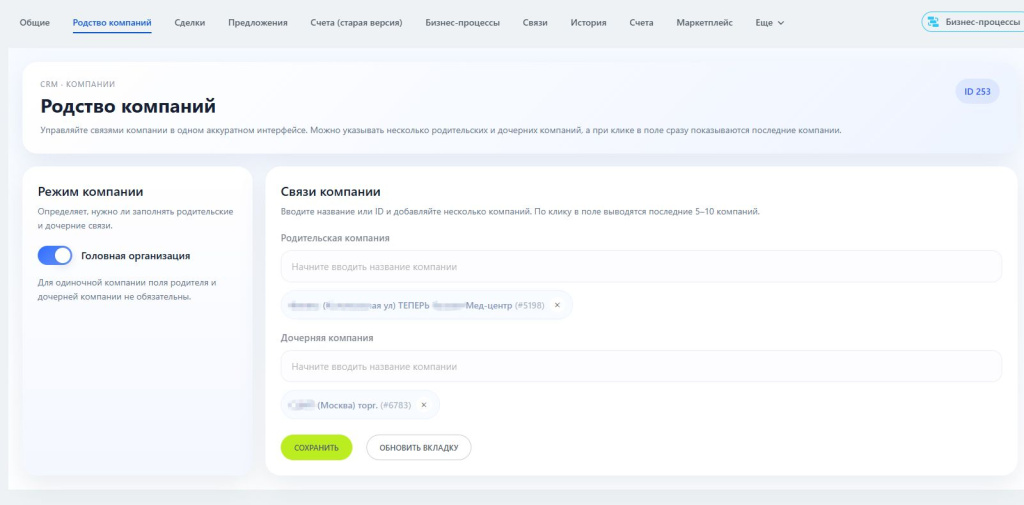Image resolution: width=1024 pixels, height=505 pixels.
Task: Switch to the История tab
Action: click(x=588, y=23)
